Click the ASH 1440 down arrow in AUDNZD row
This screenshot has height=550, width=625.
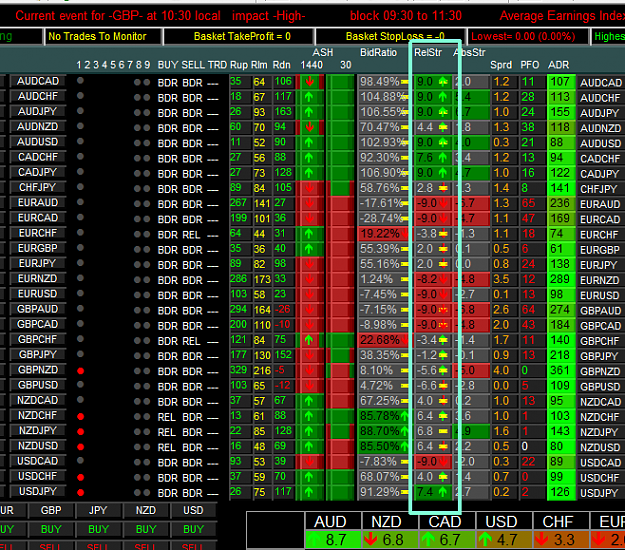(x=309, y=127)
